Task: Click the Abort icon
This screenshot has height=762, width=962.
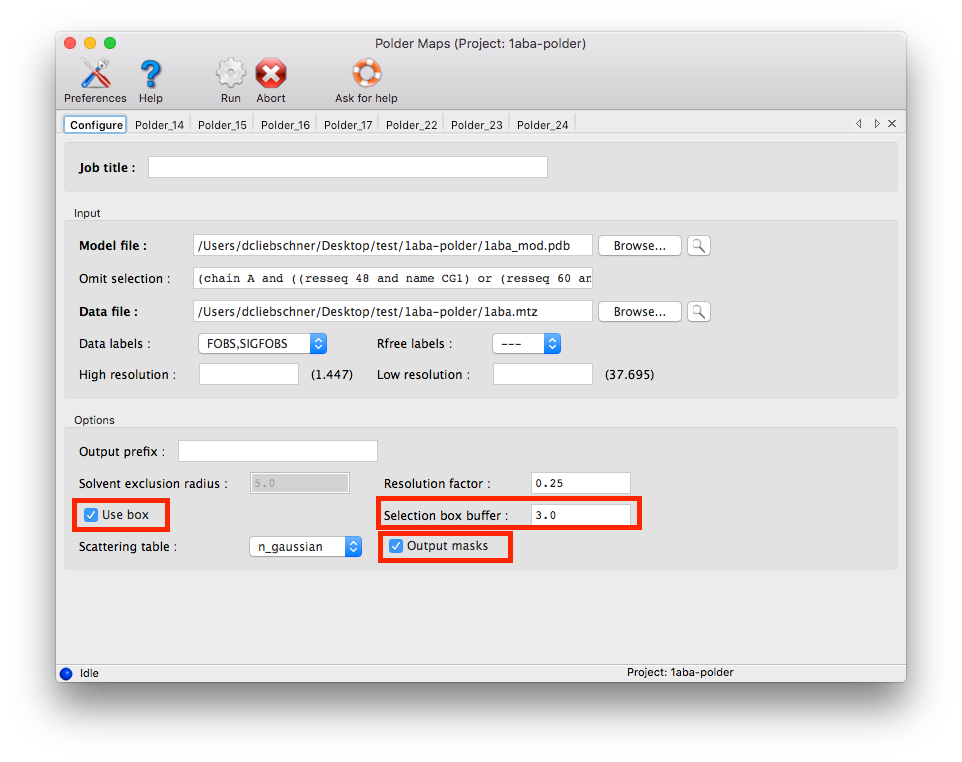Action: pos(270,74)
